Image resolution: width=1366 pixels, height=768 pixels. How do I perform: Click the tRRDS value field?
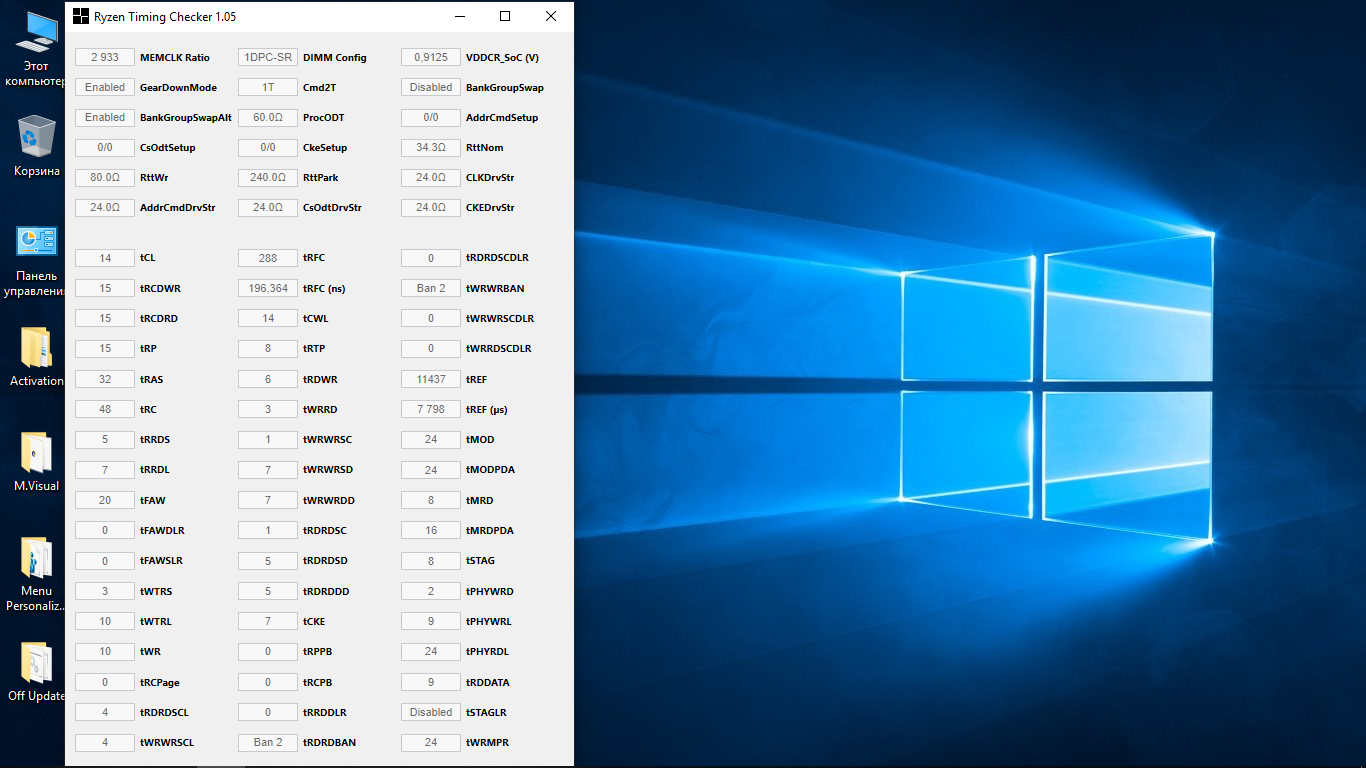click(x=105, y=440)
